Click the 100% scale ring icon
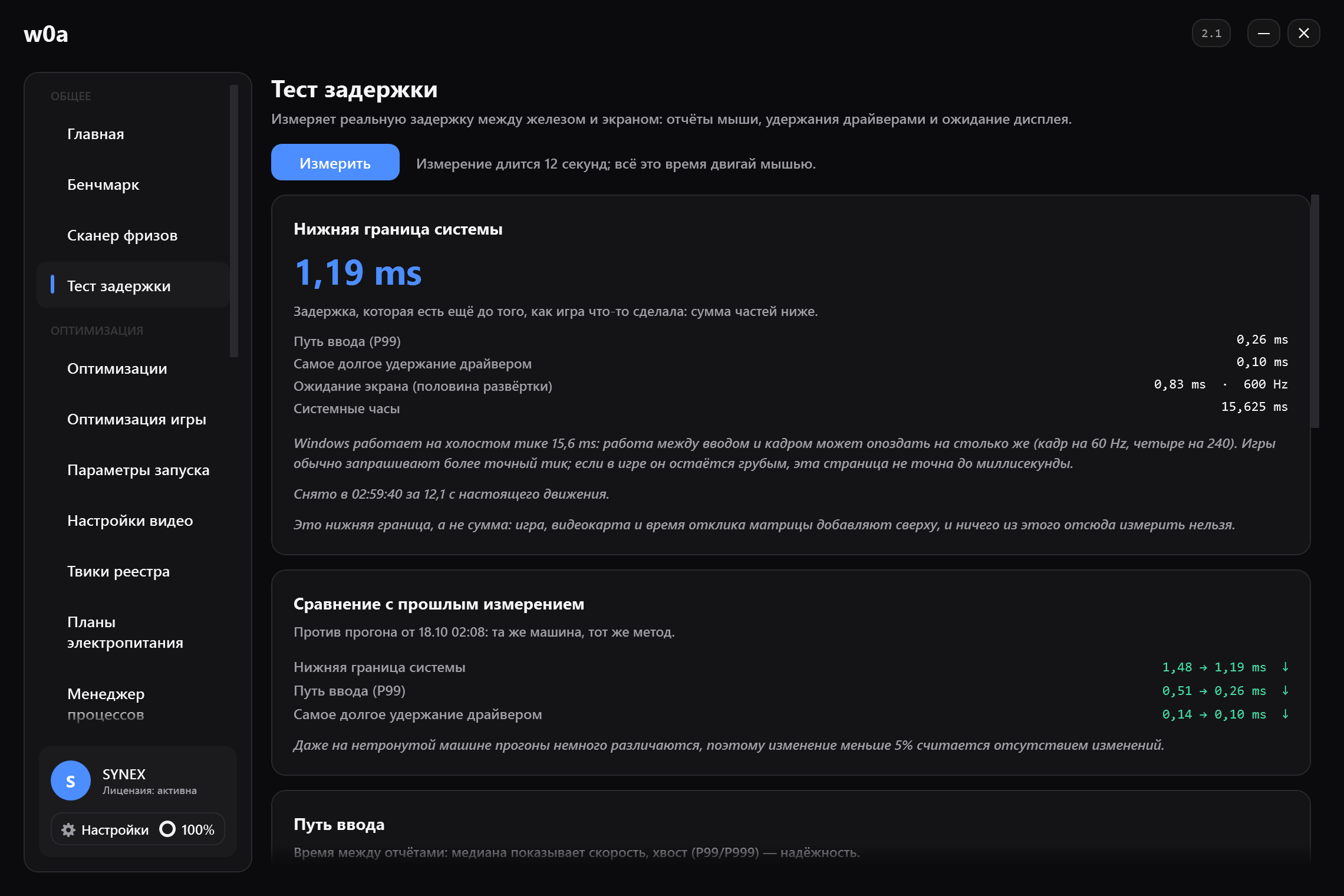Viewport: 1344px width, 896px height. (x=167, y=829)
